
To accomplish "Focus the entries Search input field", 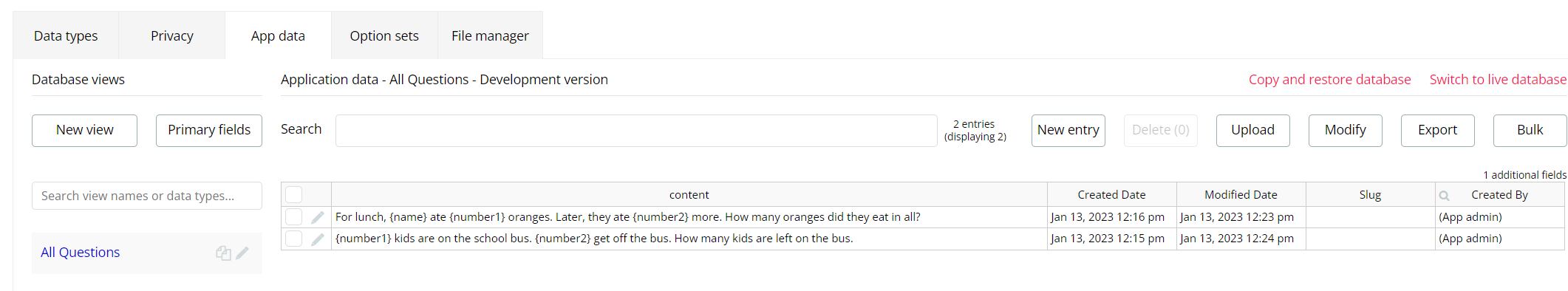I will coord(636,131).
